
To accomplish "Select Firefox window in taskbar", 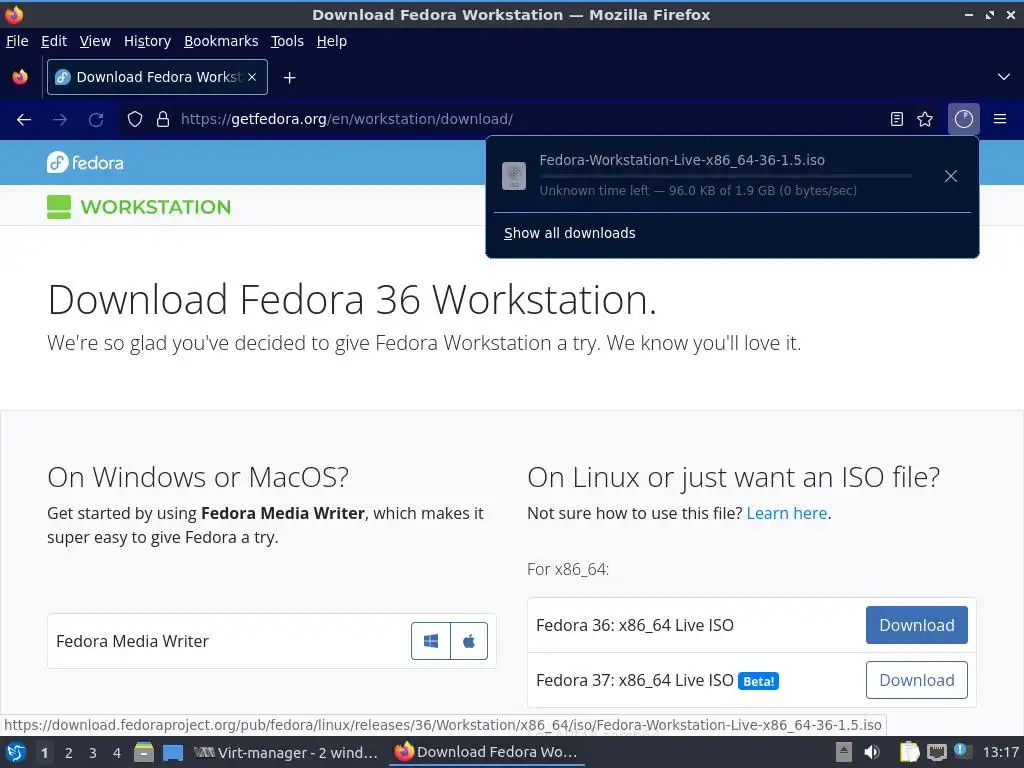I will click(x=487, y=752).
